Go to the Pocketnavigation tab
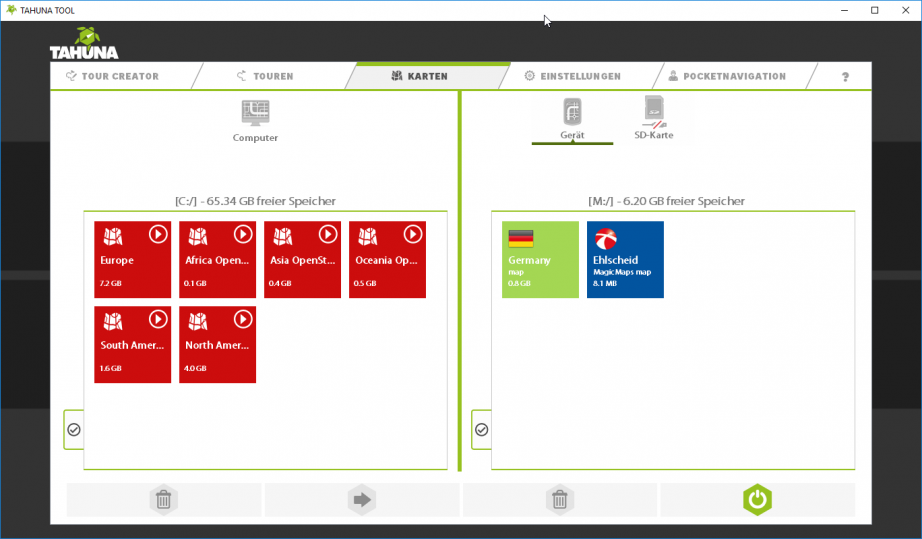The image size is (922, 539). click(x=734, y=76)
